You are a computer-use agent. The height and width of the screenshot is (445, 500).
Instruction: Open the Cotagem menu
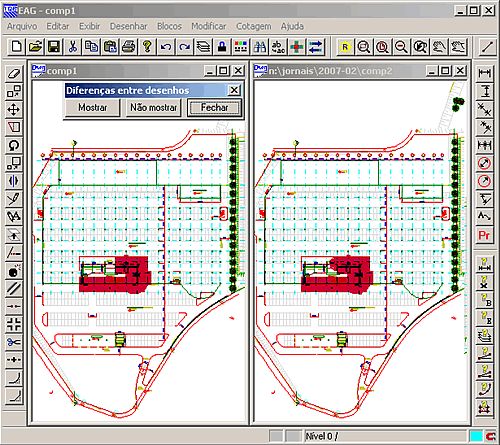click(x=253, y=26)
